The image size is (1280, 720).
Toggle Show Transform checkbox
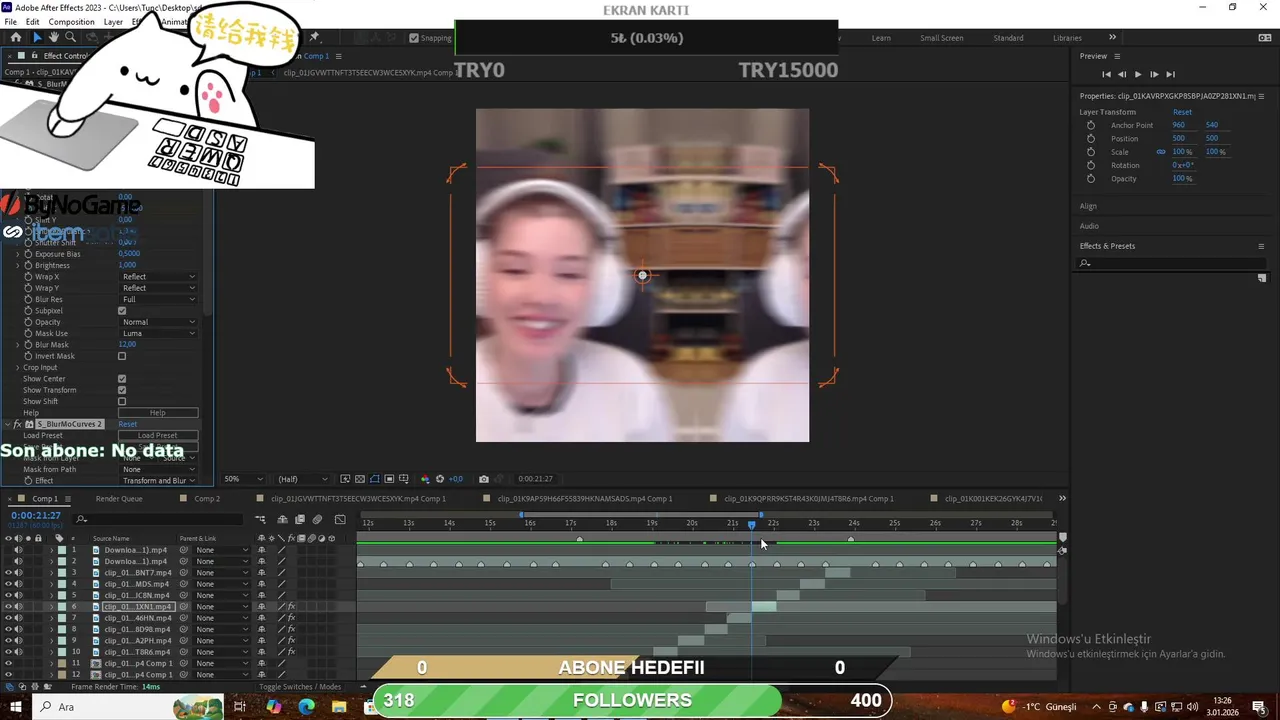[x=122, y=390]
